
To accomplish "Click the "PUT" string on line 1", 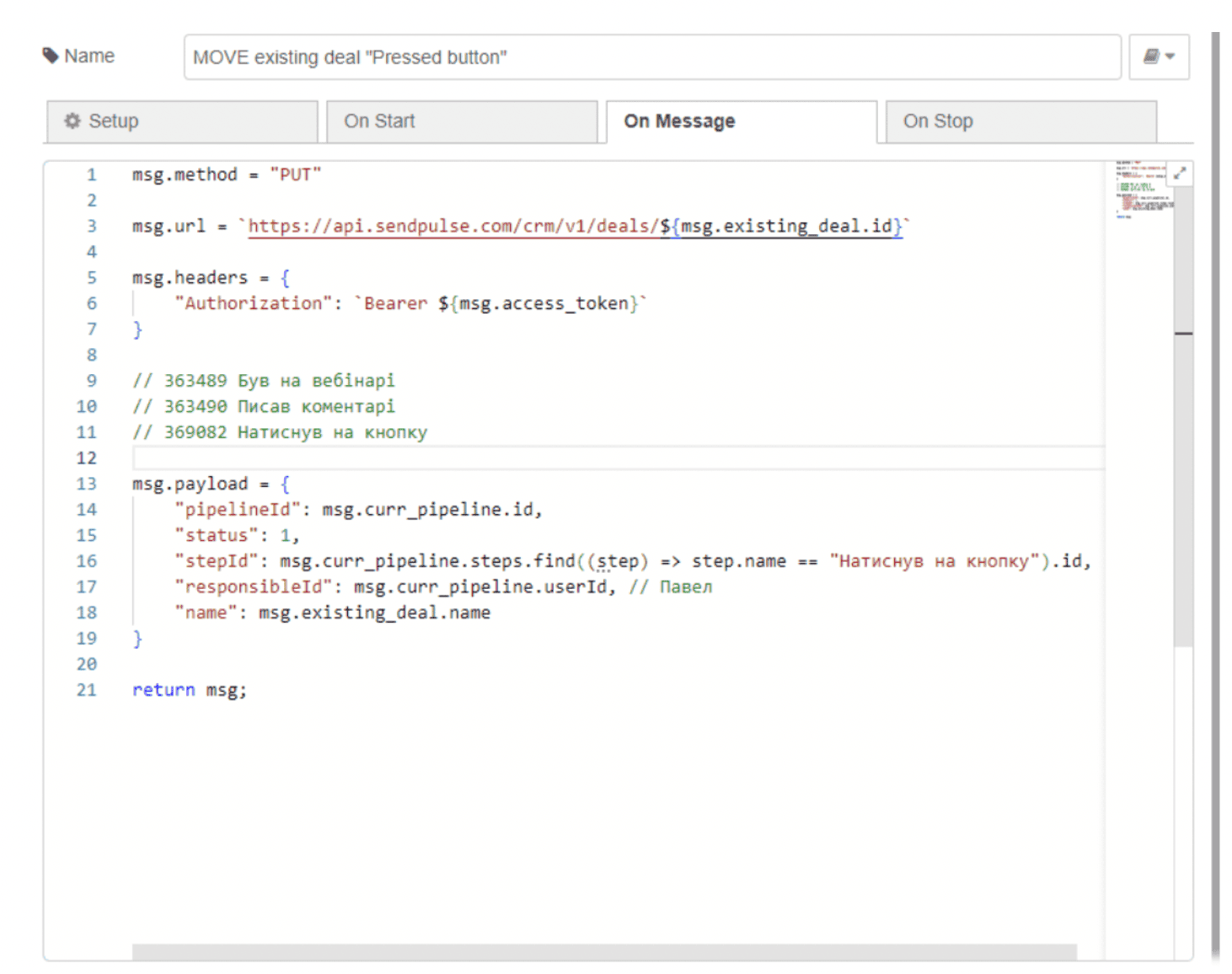I will 295,175.
